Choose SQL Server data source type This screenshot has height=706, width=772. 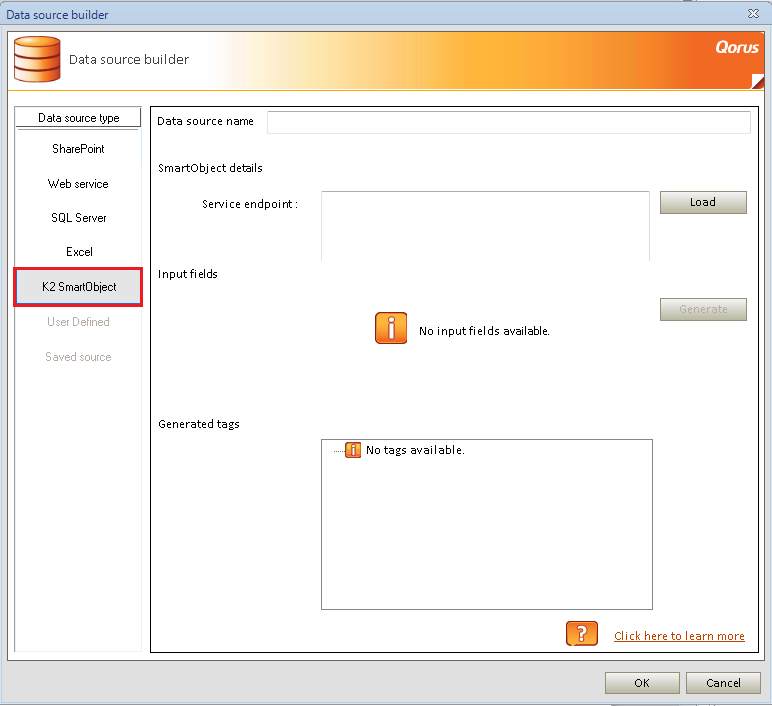tap(78, 218)
